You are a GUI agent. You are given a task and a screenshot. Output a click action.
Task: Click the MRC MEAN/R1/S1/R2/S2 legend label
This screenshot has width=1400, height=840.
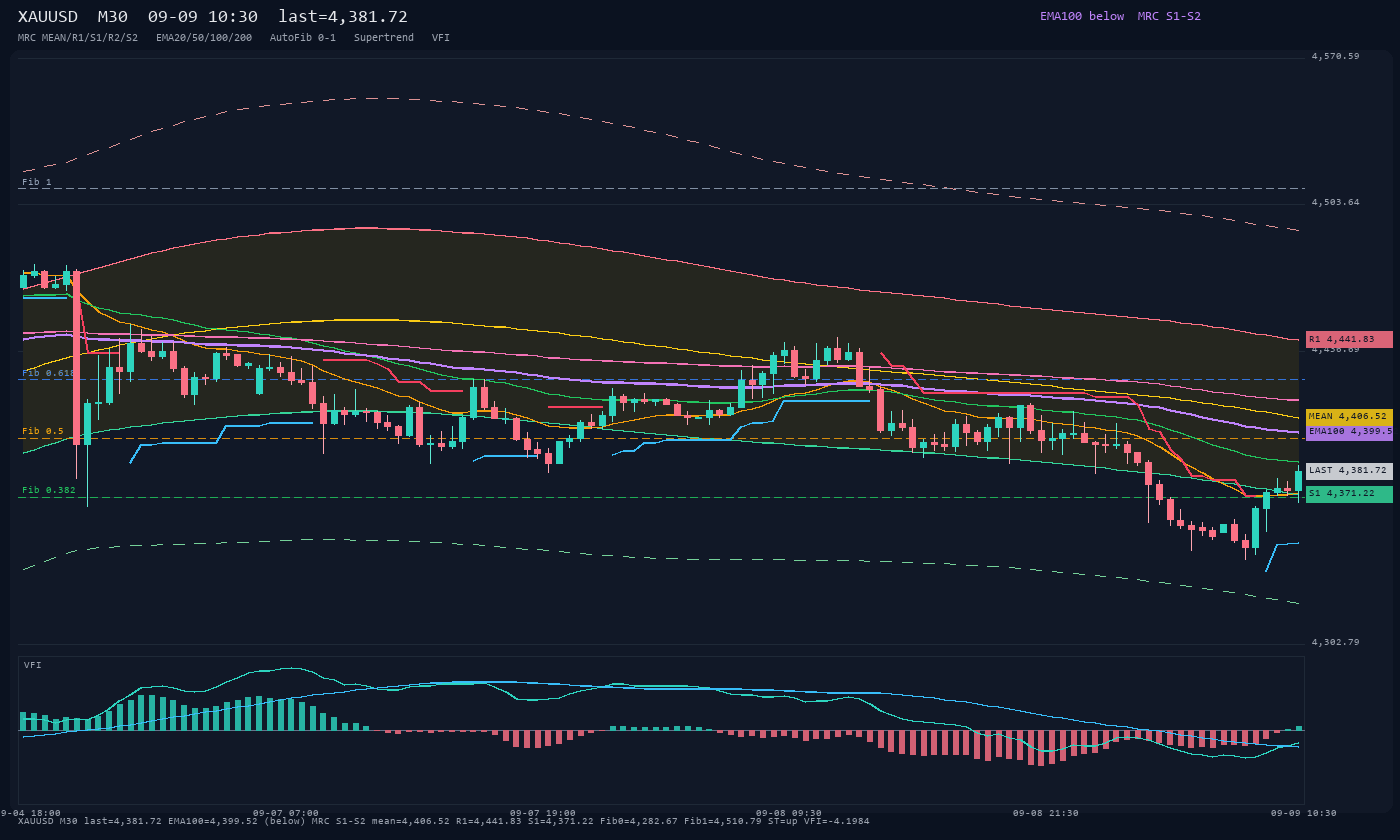pos(78,38)
